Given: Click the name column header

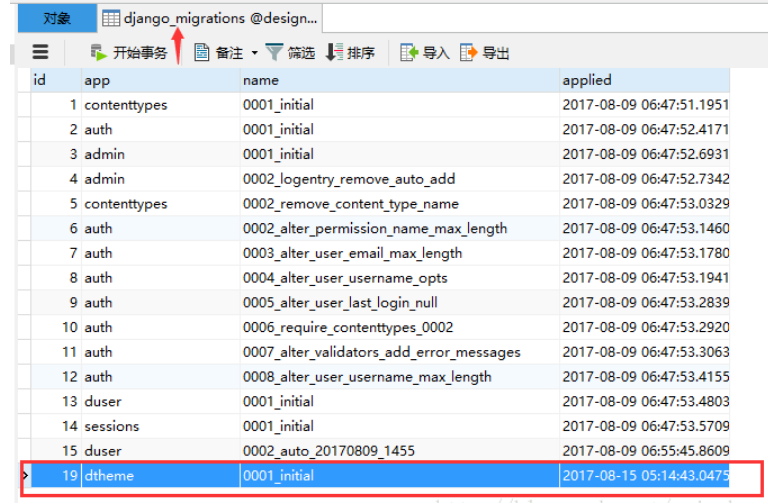Looking at the screenshot, I should click(x=400, y=80).
